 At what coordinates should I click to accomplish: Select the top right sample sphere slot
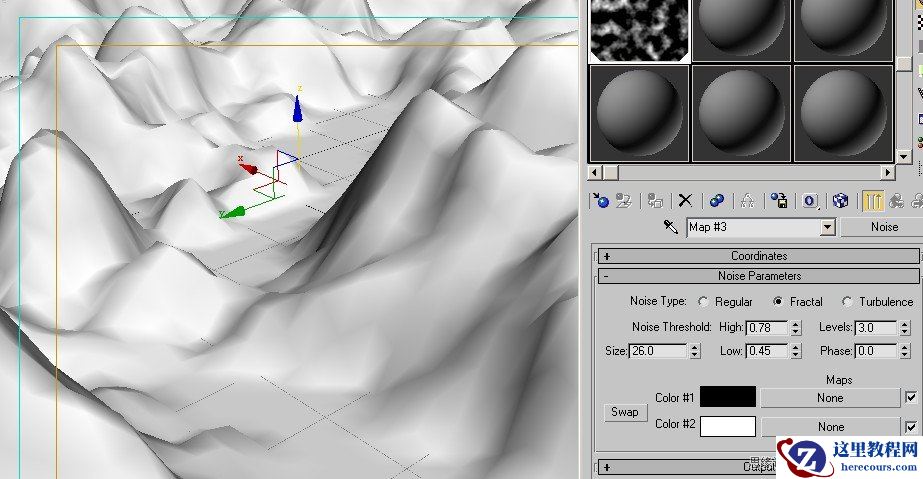844,30
